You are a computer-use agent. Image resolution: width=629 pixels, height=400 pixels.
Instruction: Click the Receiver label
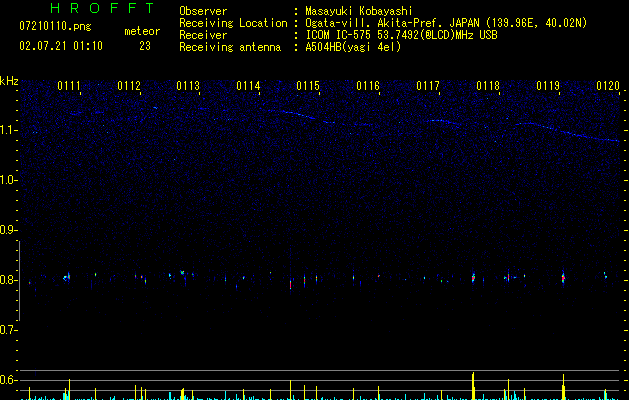coord(203,35)
